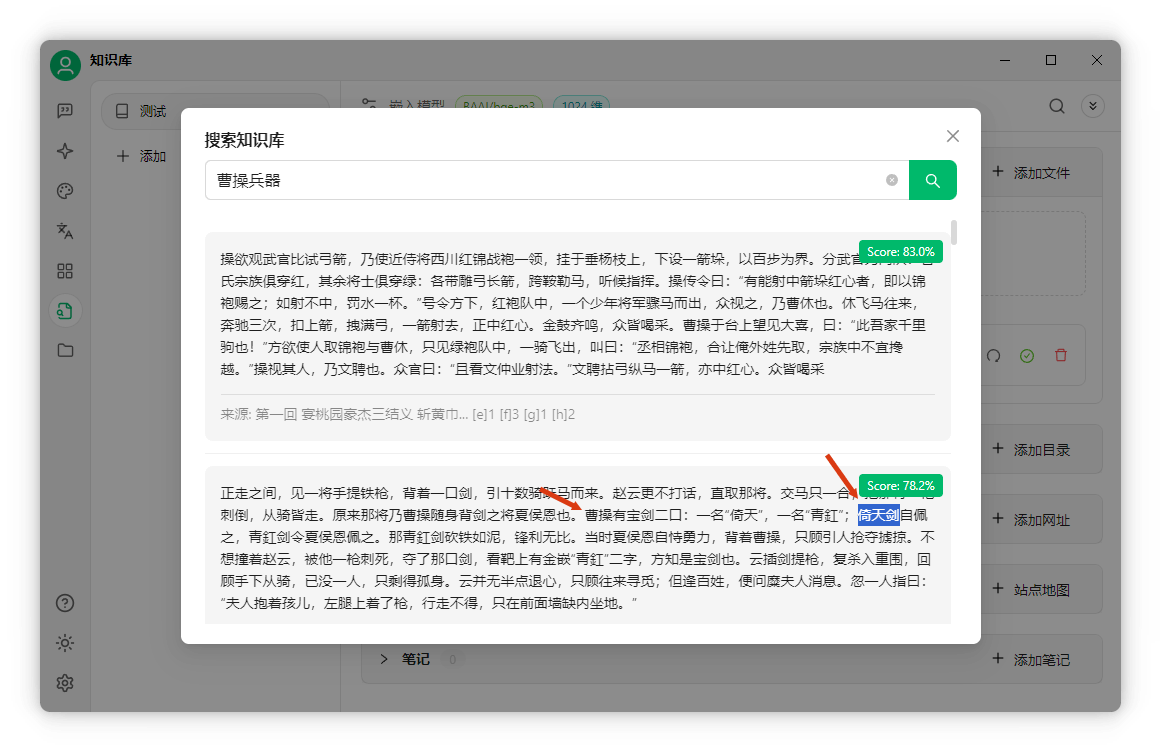Click the green search button in dialog
Image resolution: width=1161 pixels, height=752 pixels.
pyautogui.click(x=932, y=180)
